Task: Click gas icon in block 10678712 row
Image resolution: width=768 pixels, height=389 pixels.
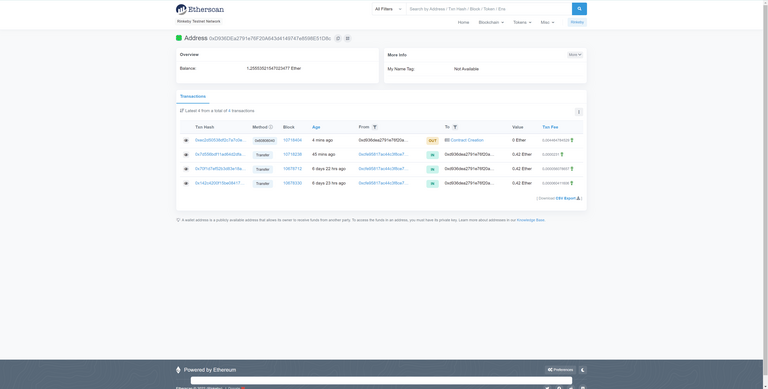Action: pos(572,169)
